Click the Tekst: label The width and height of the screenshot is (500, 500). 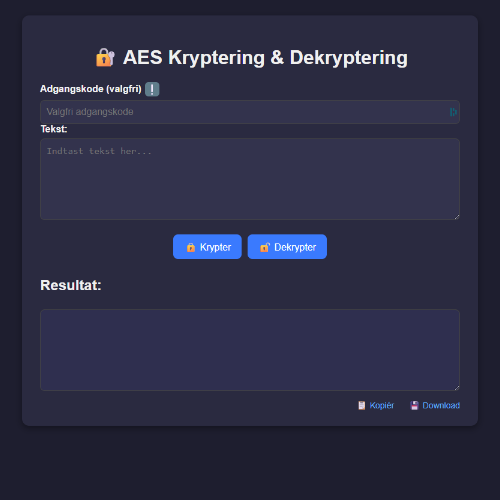click(x=54, y=129)
